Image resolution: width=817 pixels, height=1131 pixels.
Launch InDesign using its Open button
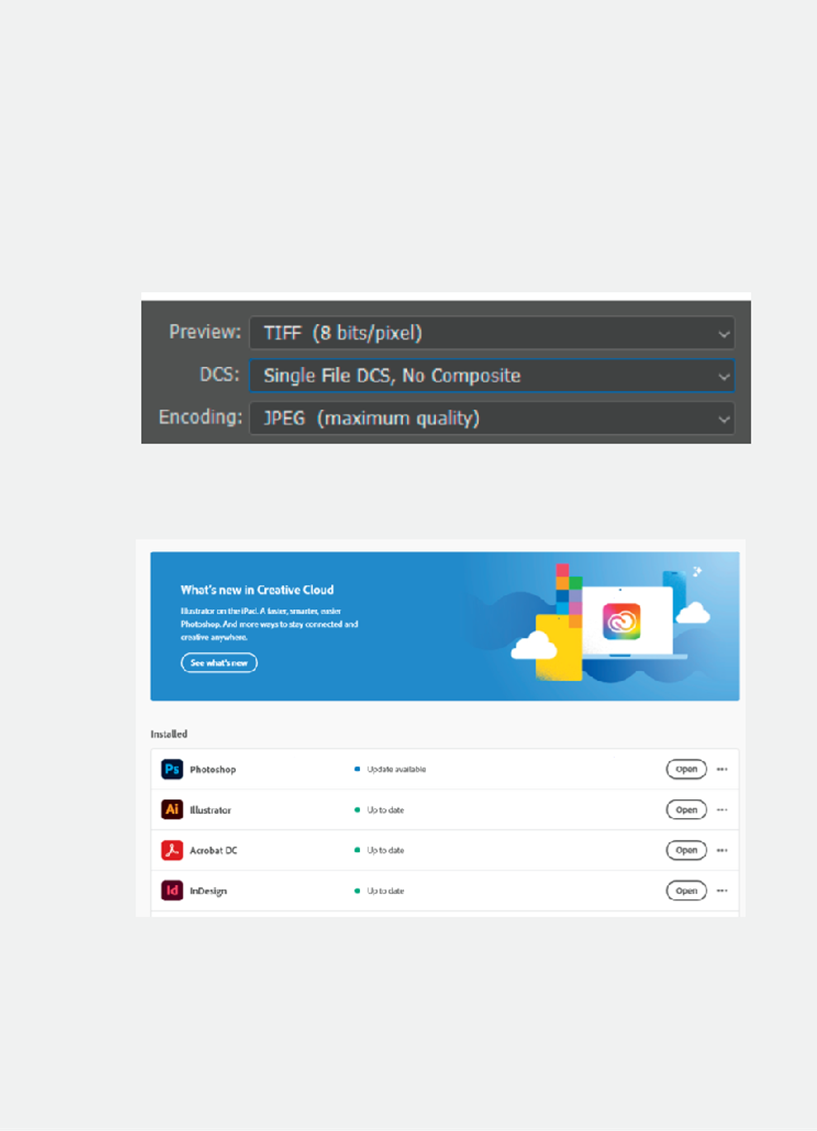pyautogui.click(x=686, y=890)
